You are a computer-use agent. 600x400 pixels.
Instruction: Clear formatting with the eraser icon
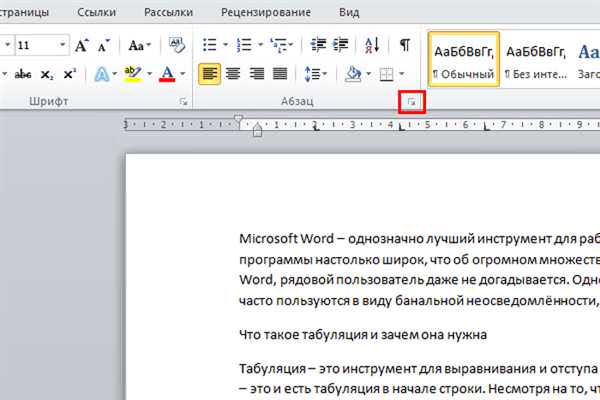(x=177, y=45)
